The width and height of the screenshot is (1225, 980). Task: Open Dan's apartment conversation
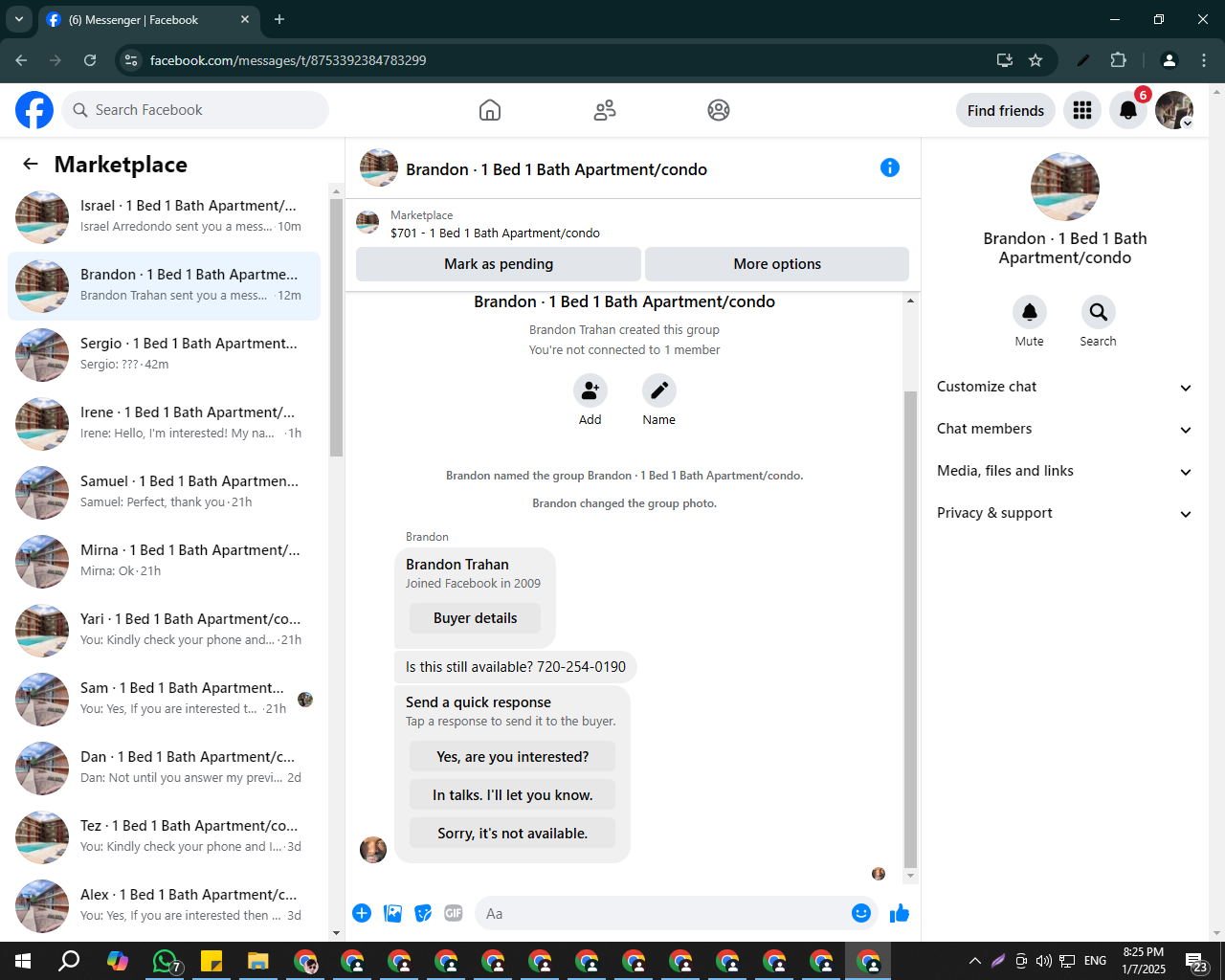click(x=165, y=768)
